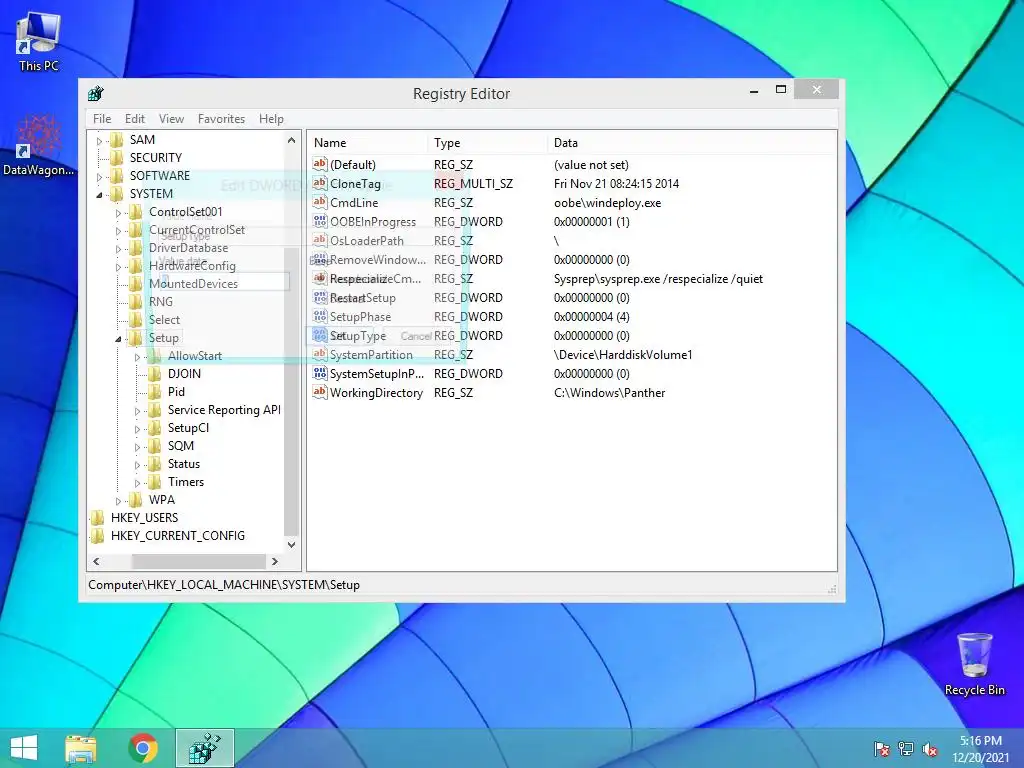
Task: Expand the ControlSet001 key
Action: pos(118,213)
